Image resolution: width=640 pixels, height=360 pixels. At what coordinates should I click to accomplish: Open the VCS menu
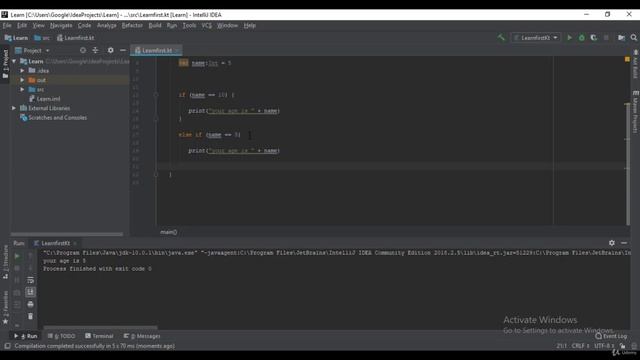[207, 25]
